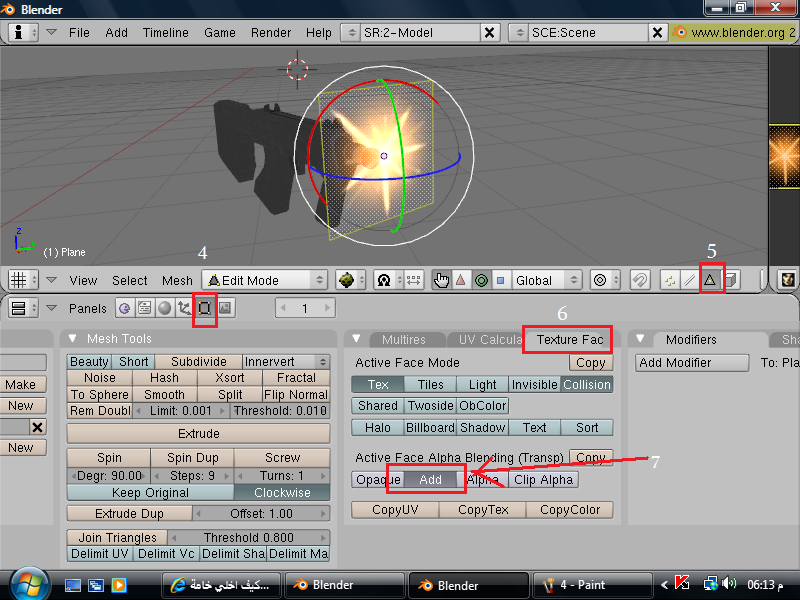
Task: Toggle move object centers only icon
Action: 414,280
